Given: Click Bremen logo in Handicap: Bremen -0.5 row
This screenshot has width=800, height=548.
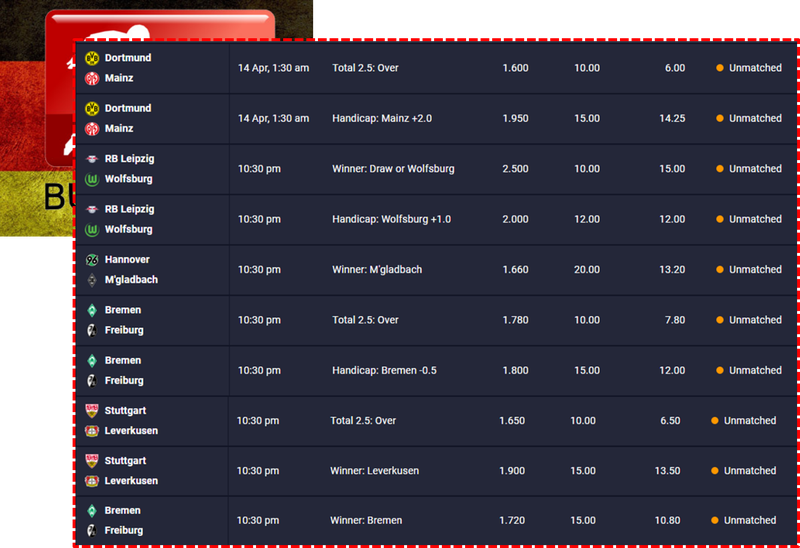Looking at the screenshot, I should coord(92,361).
